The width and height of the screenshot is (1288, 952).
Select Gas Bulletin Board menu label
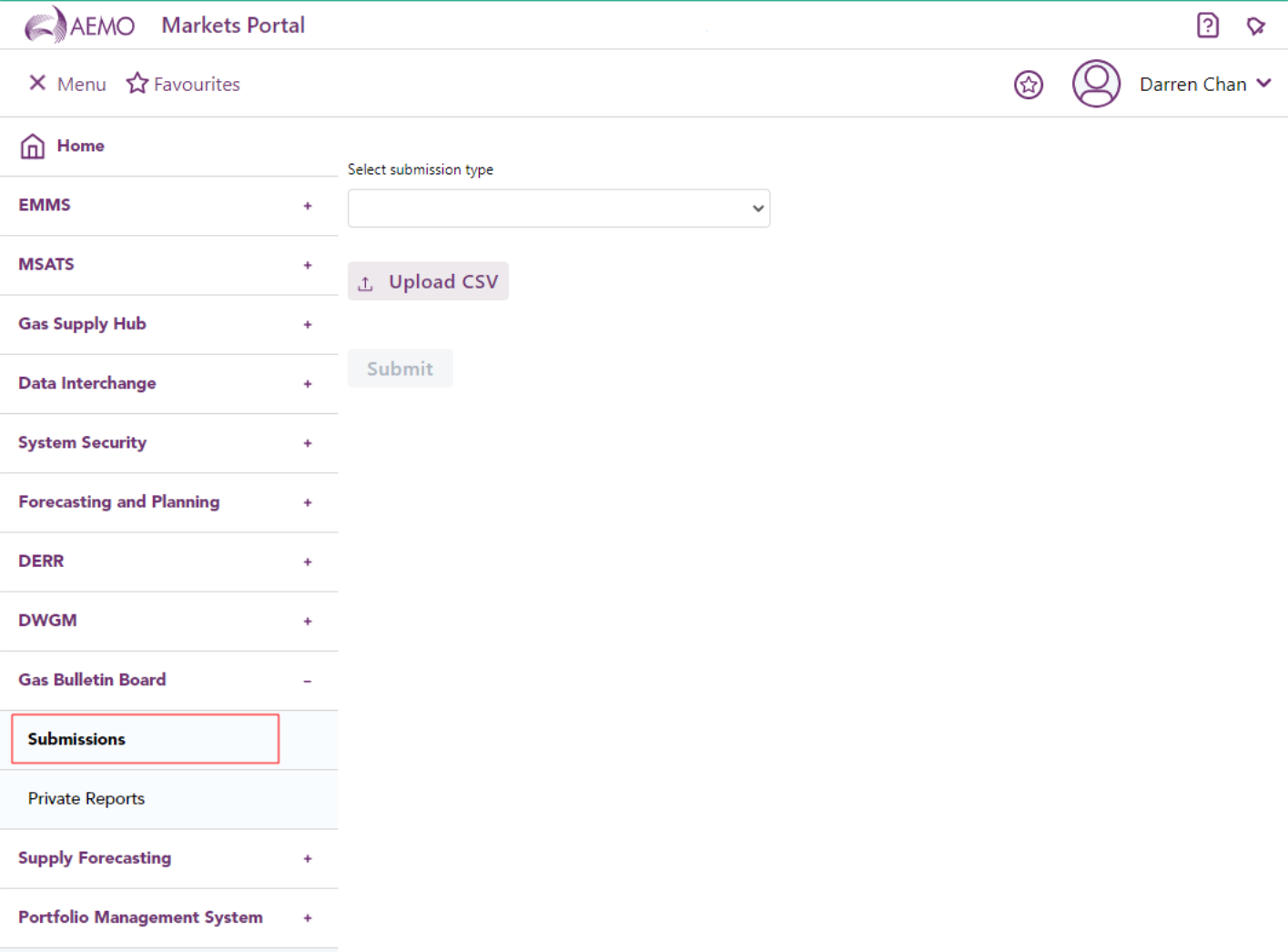pos(92,679)
